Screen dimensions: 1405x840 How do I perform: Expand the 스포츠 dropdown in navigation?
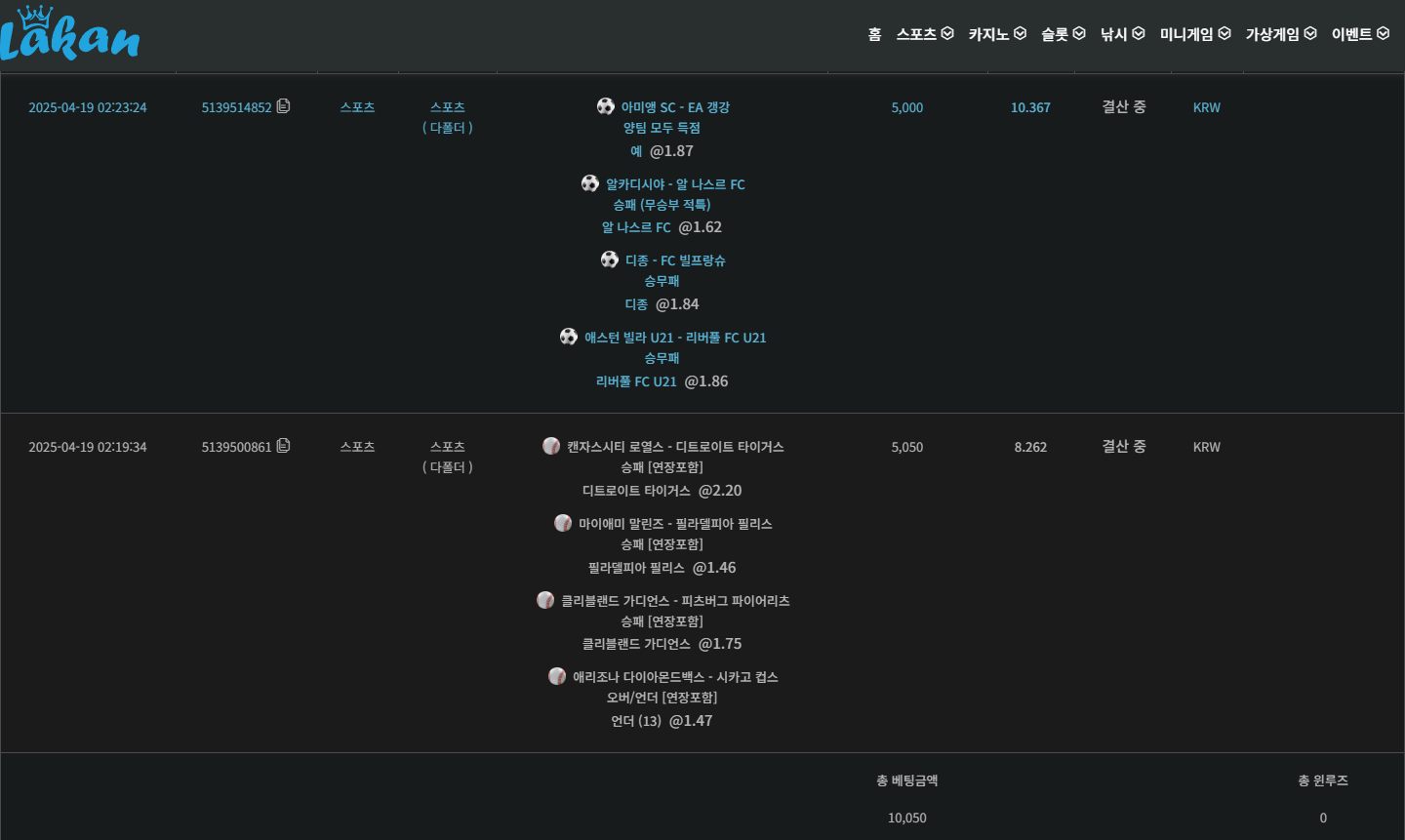[x=924, y=34]
